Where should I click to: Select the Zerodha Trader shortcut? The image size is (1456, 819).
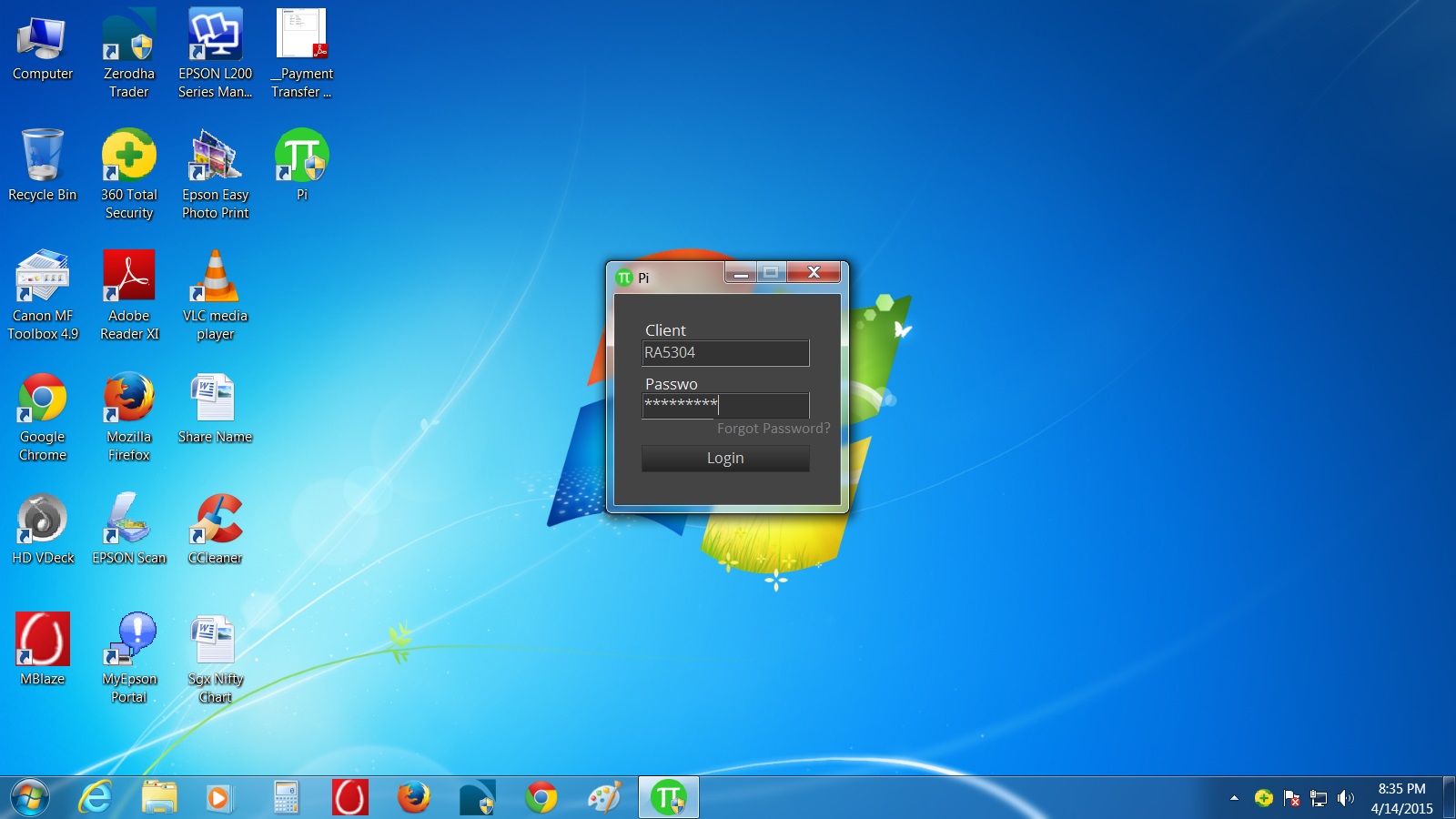[x=129, y=55]
